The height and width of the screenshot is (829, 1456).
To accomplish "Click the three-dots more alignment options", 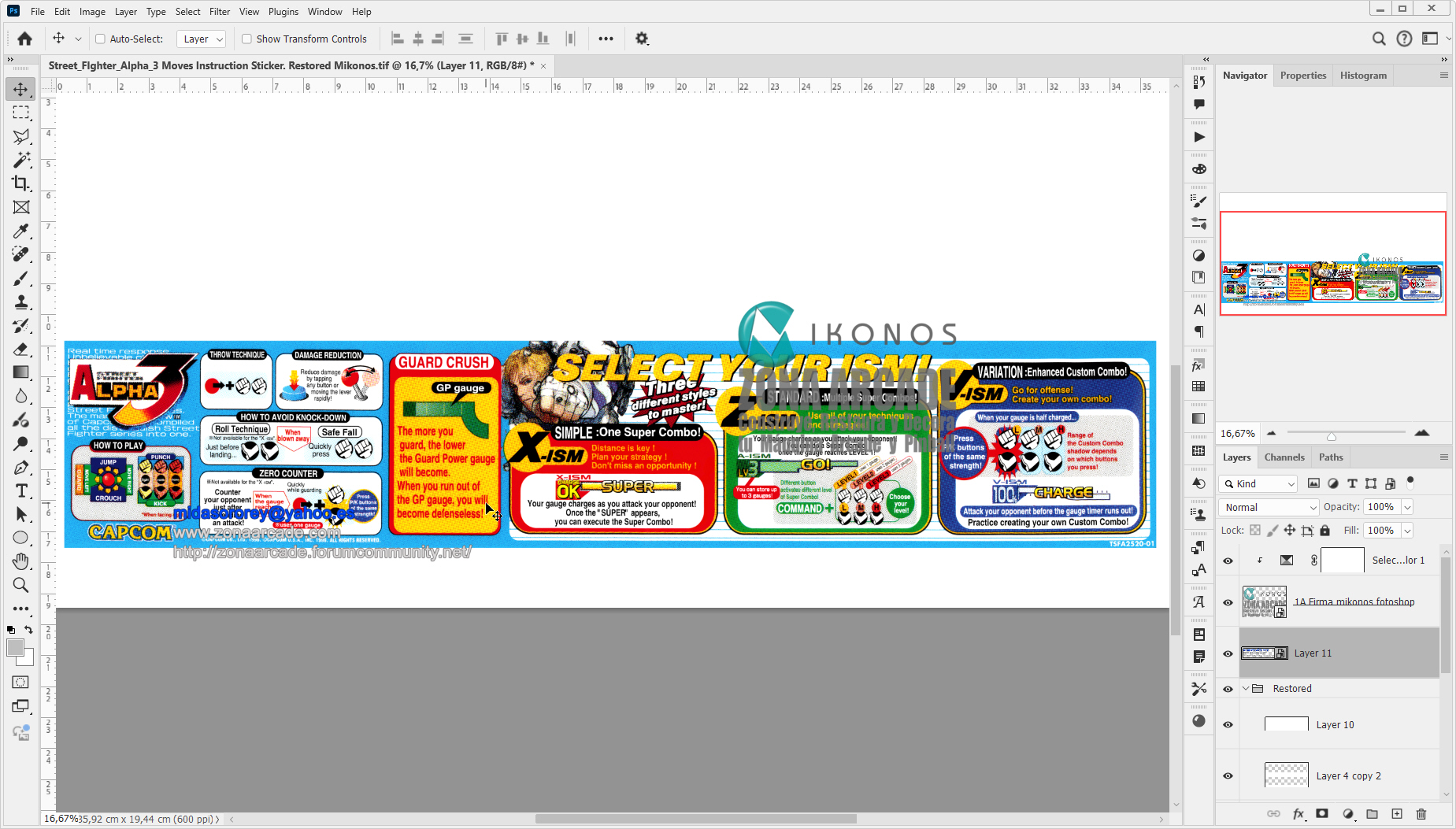I will [x=606, y=39].
